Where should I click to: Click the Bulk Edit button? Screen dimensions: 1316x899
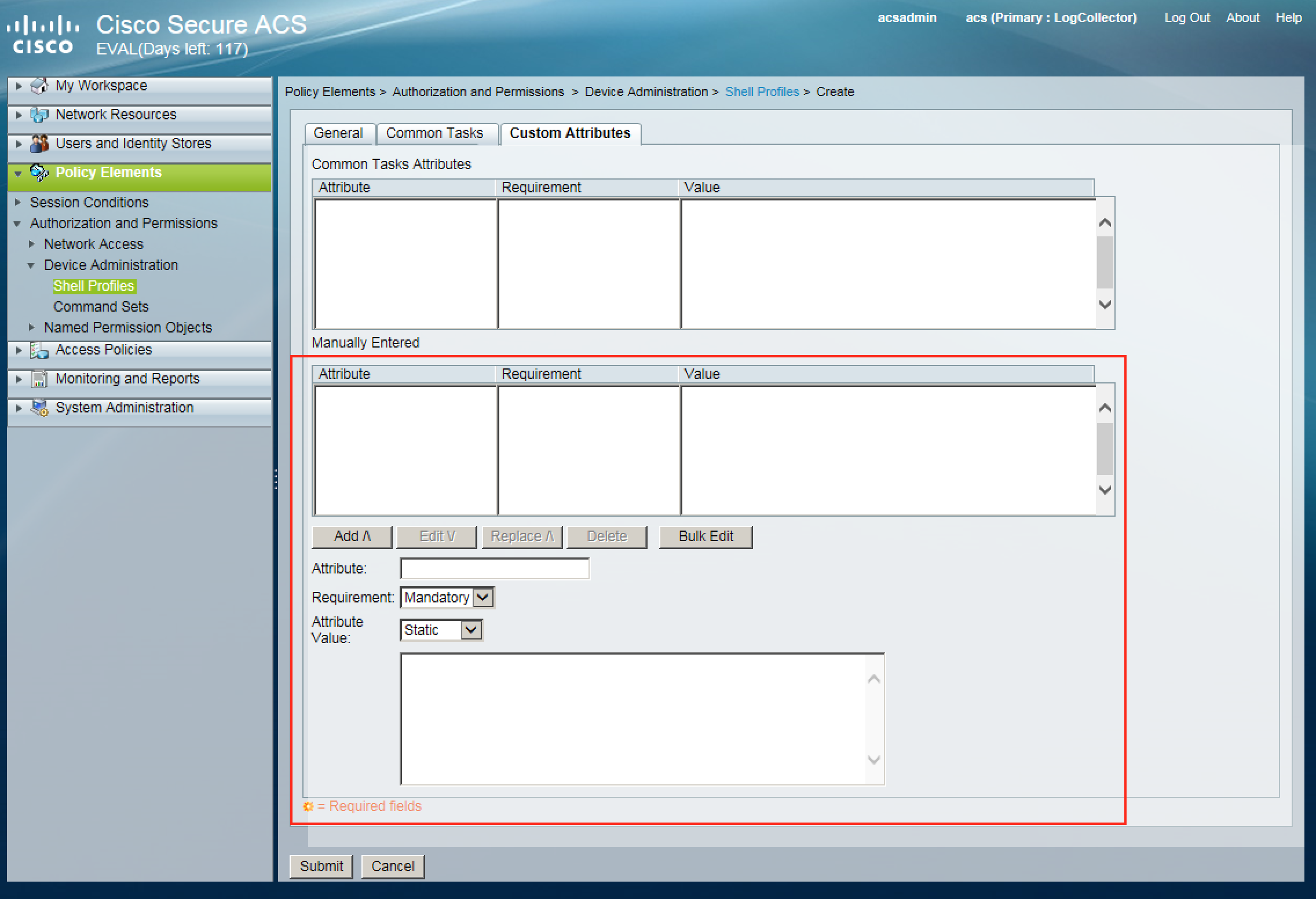705,536
